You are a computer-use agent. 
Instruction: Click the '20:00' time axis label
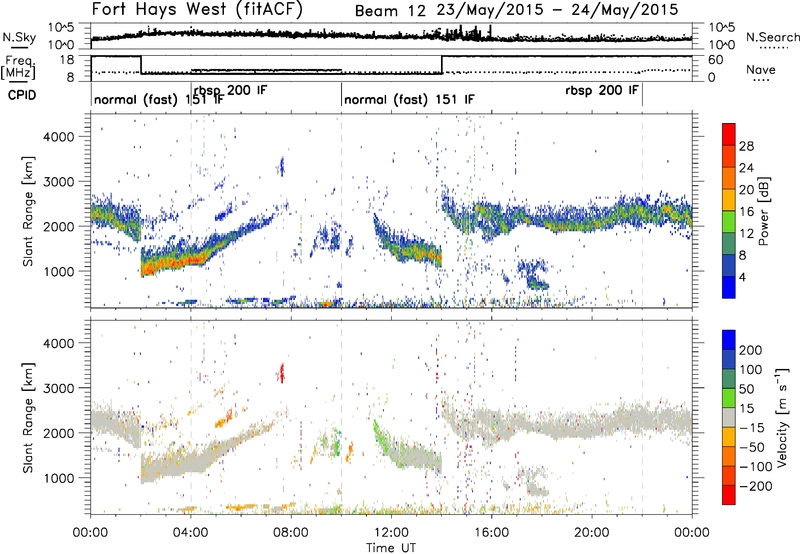(591, 533)
